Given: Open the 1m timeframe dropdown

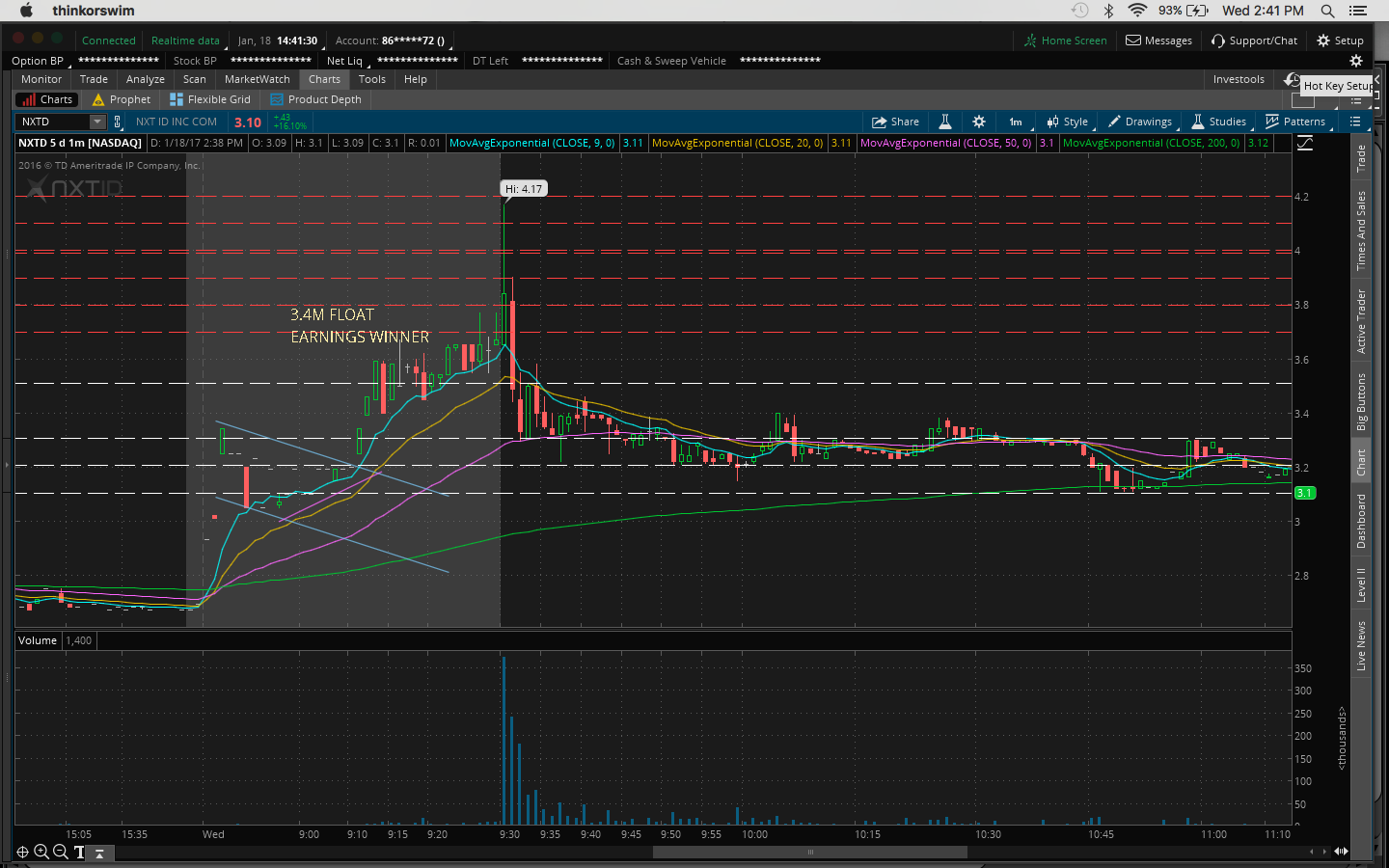Looking at the screenshot, I should click(1016, 122).
